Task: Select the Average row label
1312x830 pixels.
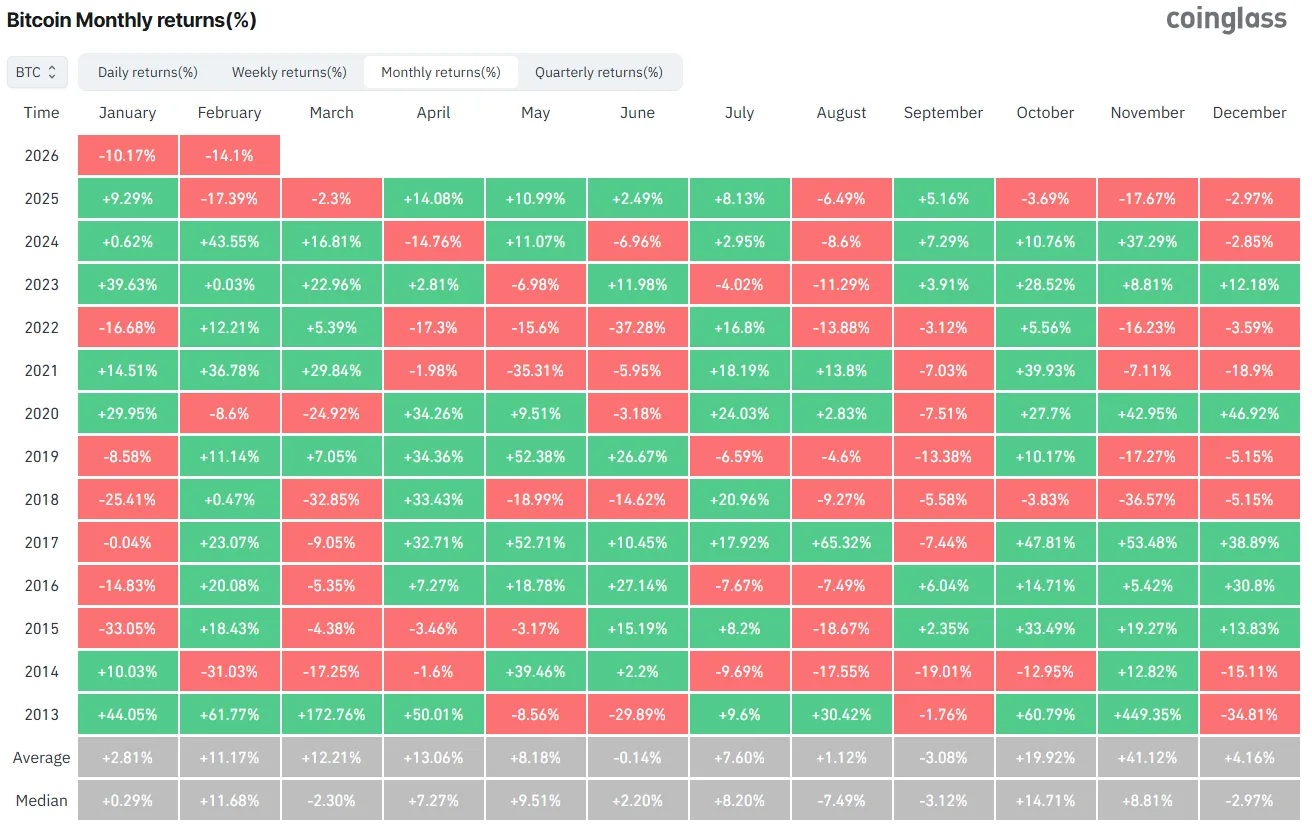Action: click(42, 758)
